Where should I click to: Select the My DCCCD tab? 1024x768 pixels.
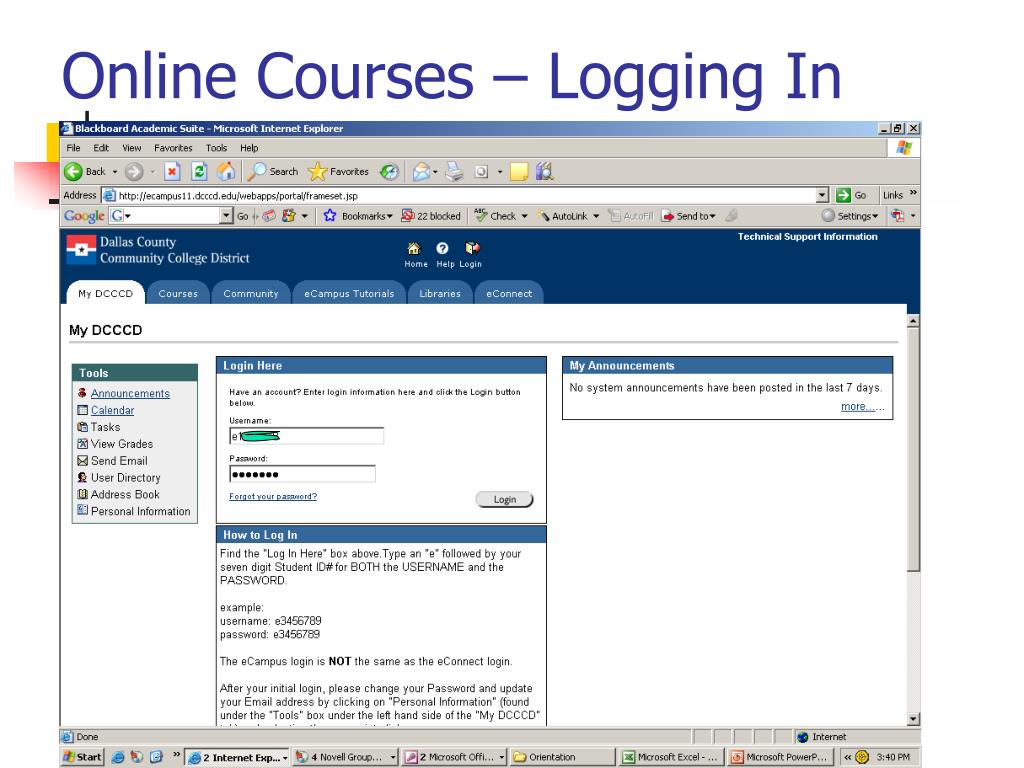(x=105, y=293)
